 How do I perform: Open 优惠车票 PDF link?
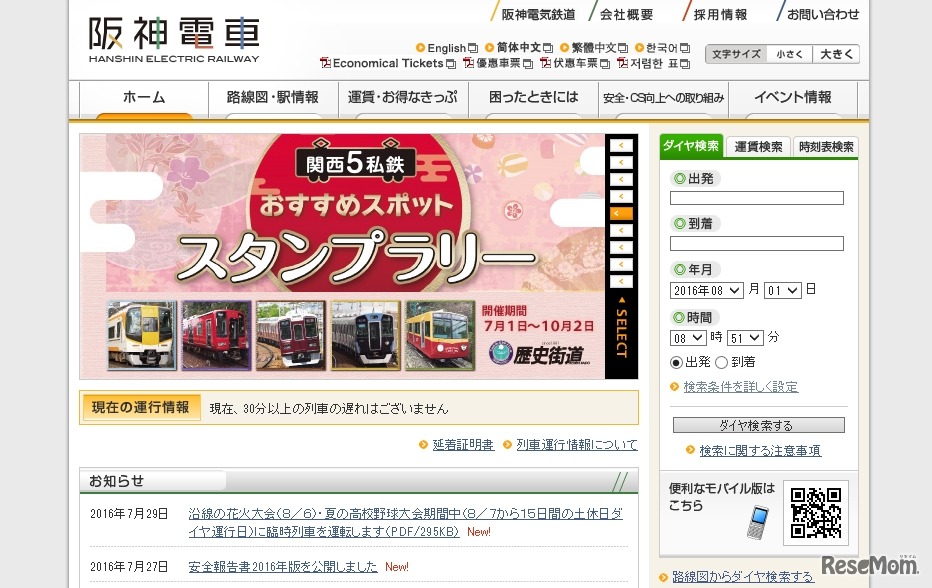click(x=498, y=63)
